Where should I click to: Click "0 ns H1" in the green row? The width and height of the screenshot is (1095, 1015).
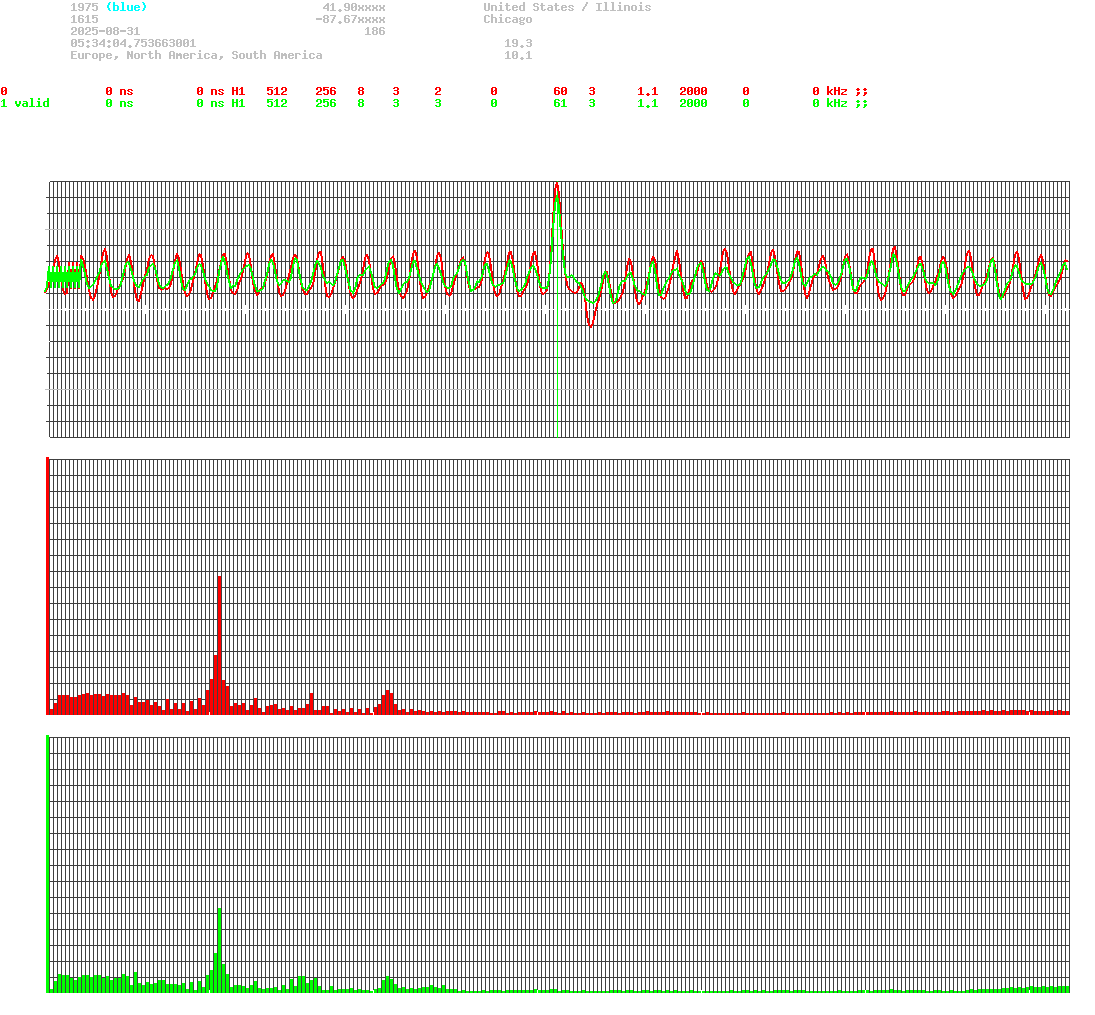pyautogui.click(x=221, y=103)
